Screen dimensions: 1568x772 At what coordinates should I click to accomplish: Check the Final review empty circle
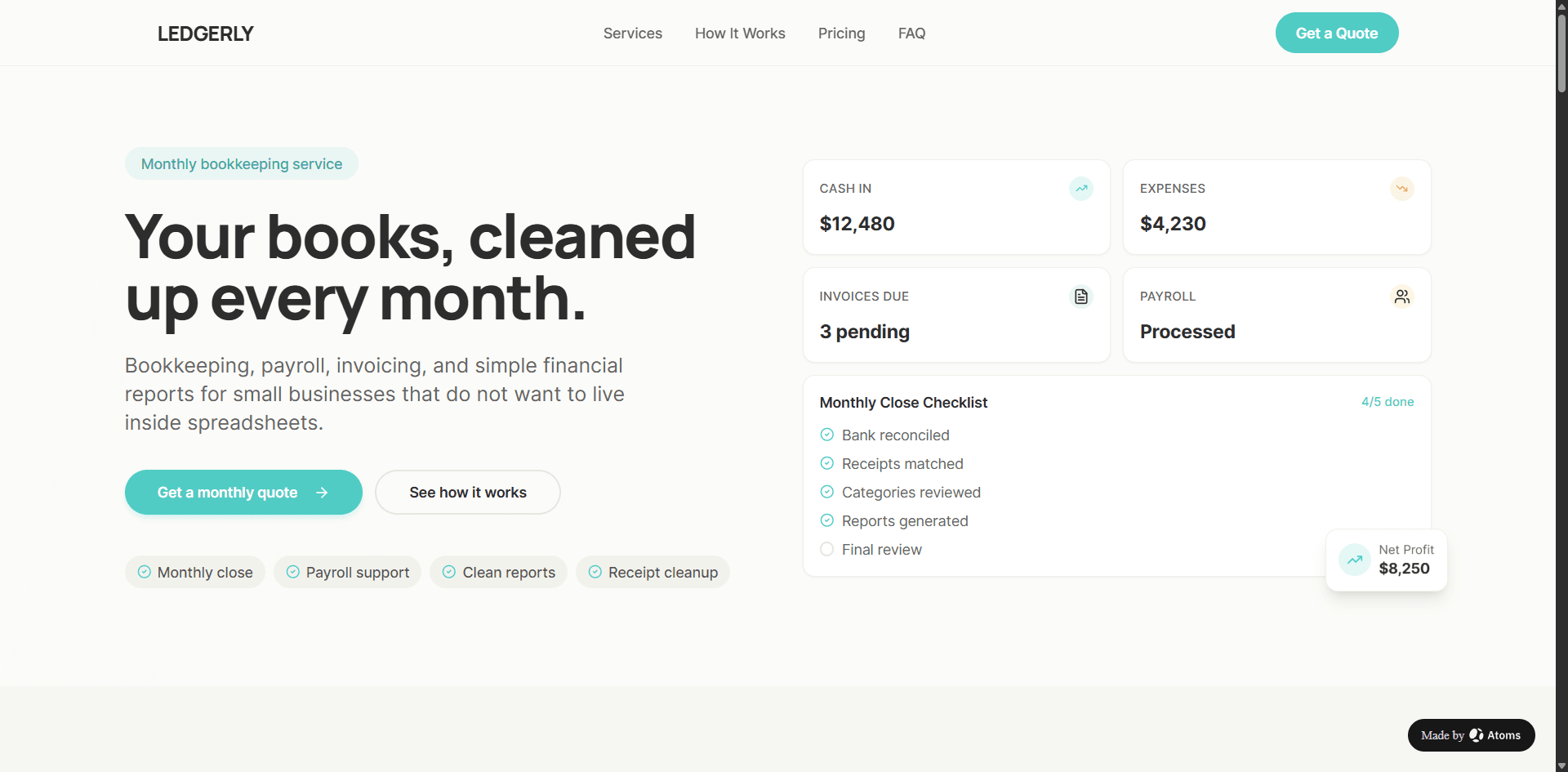[x=827, y=549]
